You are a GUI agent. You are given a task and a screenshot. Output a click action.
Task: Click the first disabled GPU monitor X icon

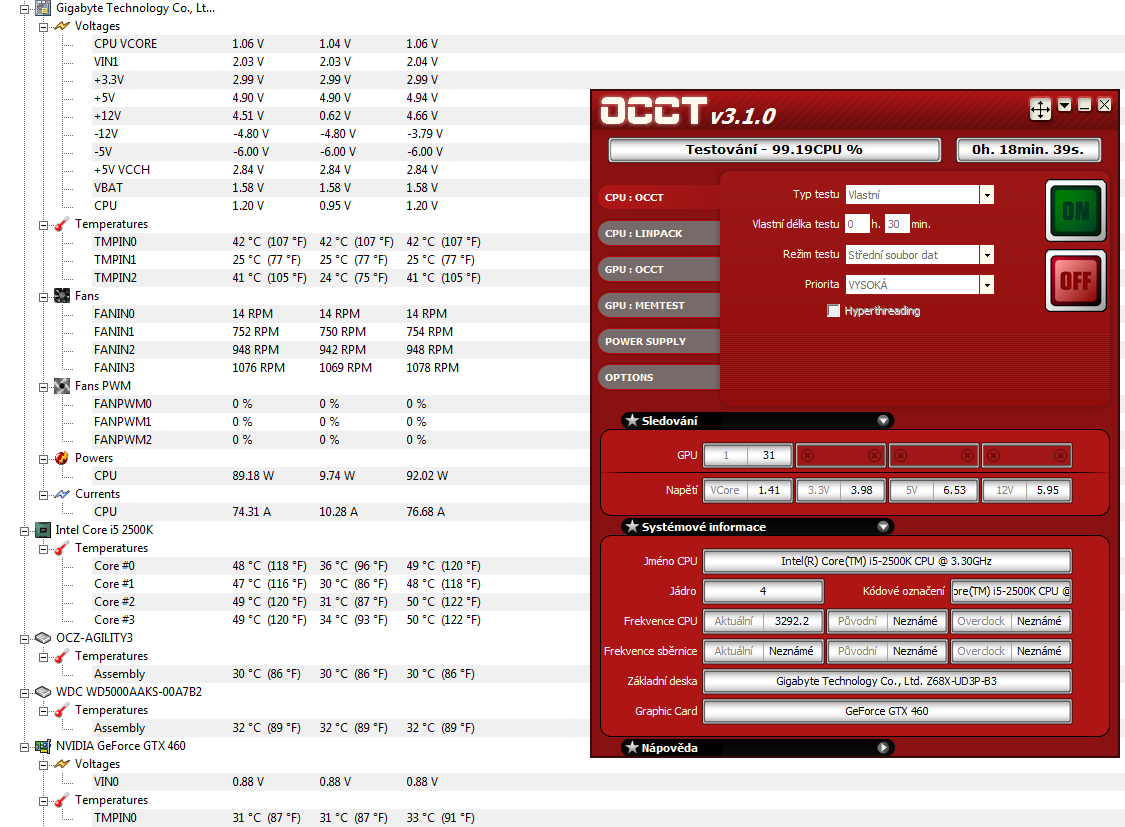point(807,455)
